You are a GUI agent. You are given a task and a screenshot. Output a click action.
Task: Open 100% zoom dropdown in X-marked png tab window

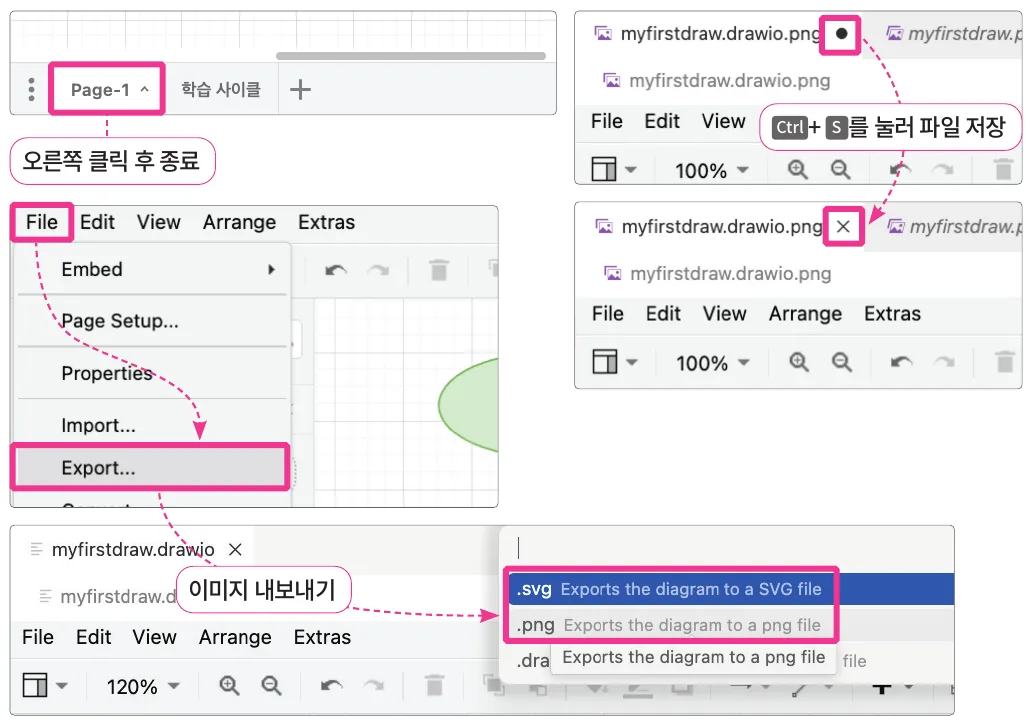click(713, 363)
